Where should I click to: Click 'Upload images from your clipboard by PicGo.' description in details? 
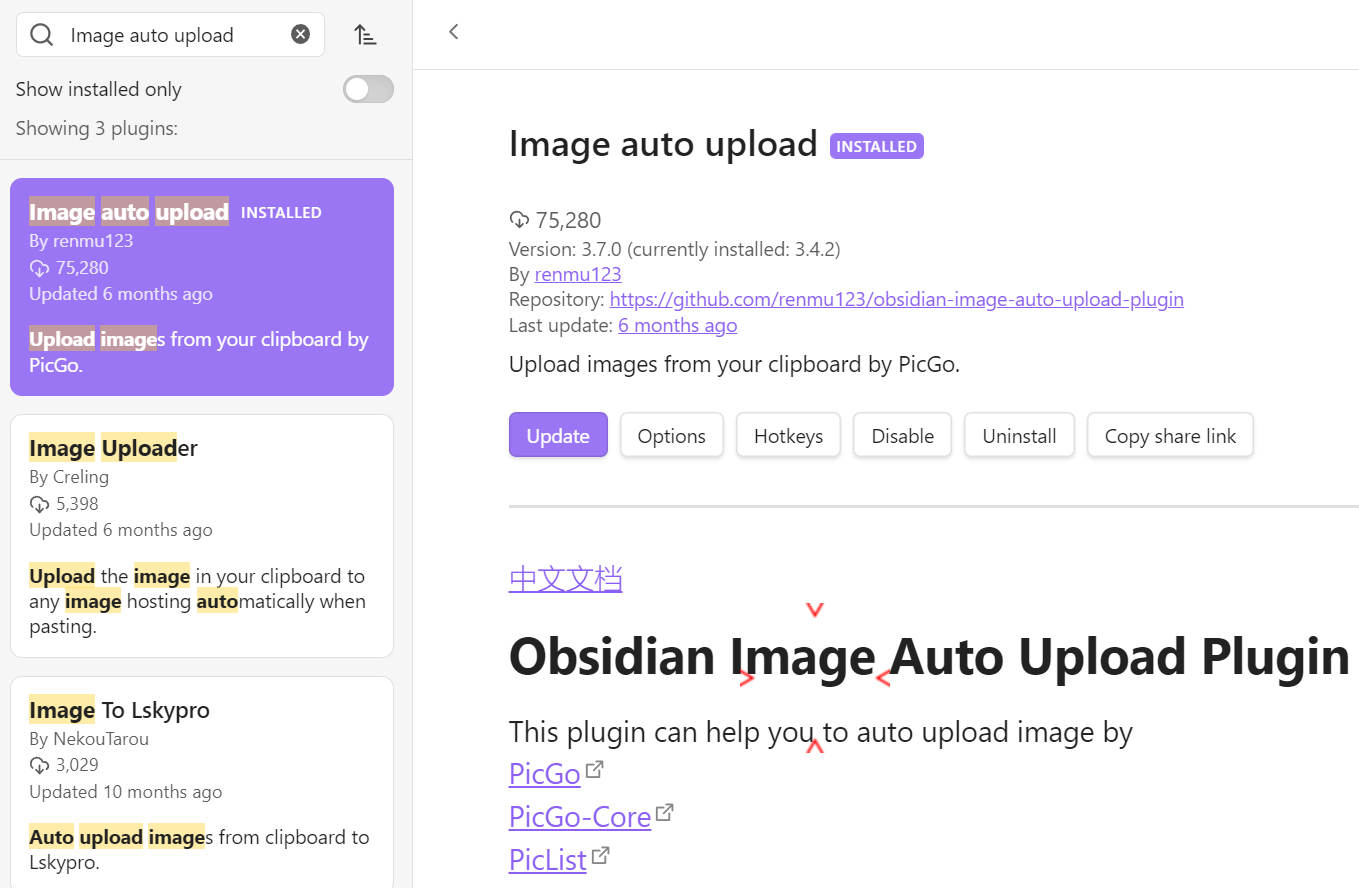pyautogui.click(x=734, y=364)
